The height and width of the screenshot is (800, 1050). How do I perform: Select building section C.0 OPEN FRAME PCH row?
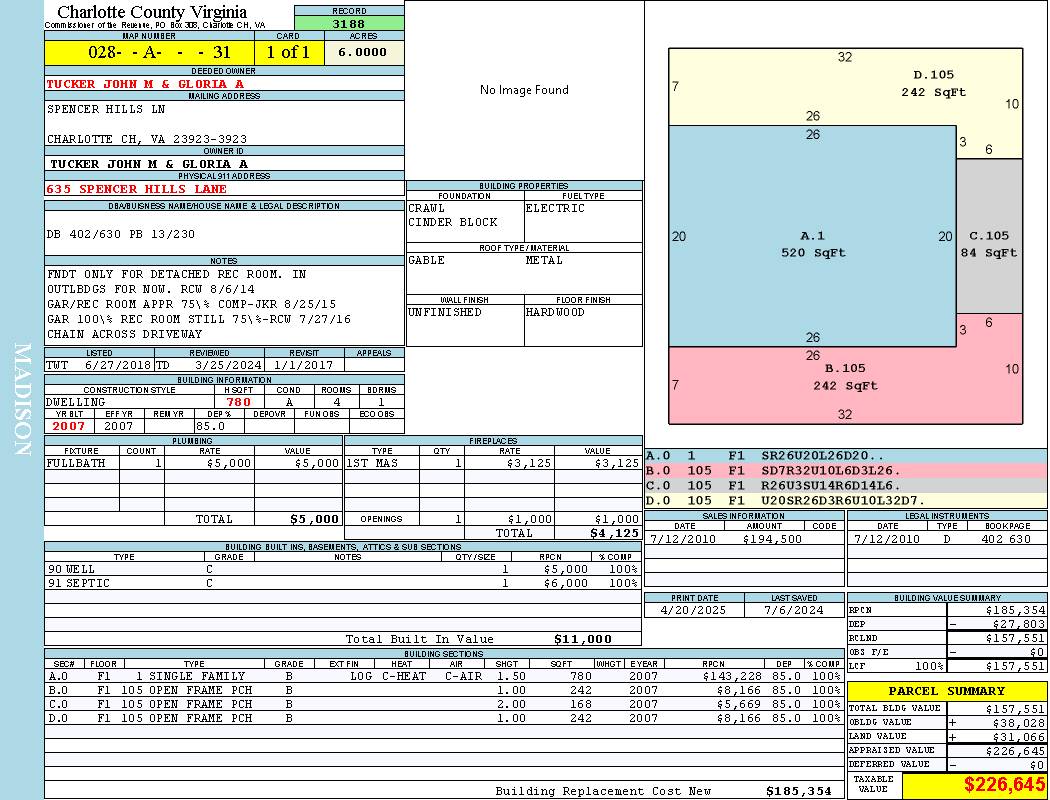[x=444, y=704]
